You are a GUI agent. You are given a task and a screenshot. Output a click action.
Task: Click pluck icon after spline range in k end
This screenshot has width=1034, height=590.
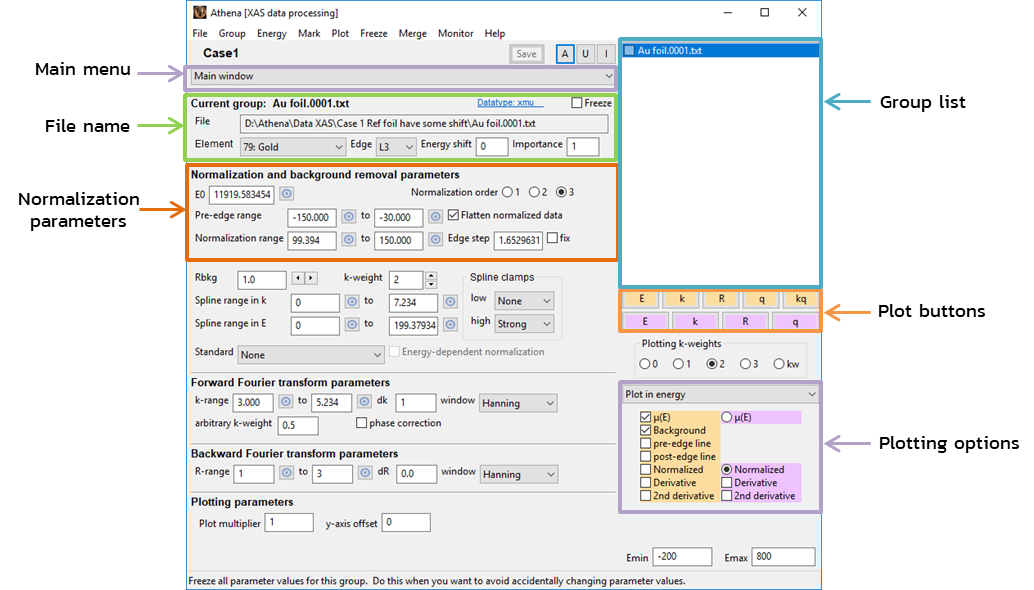pyautogui.click(x=450, y=301)
